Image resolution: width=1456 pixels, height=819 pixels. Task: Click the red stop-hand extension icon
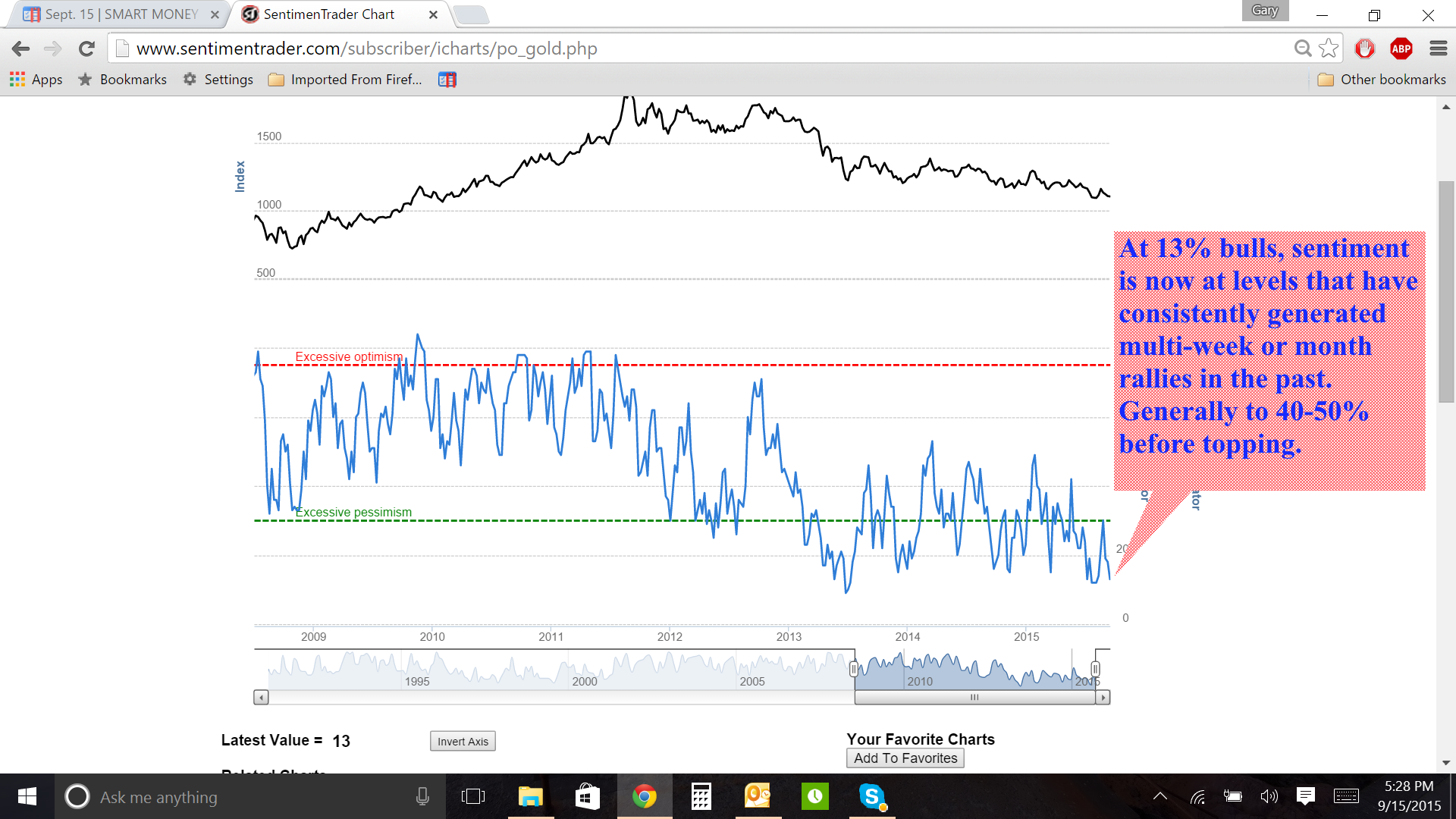[x=1364, y=49]
